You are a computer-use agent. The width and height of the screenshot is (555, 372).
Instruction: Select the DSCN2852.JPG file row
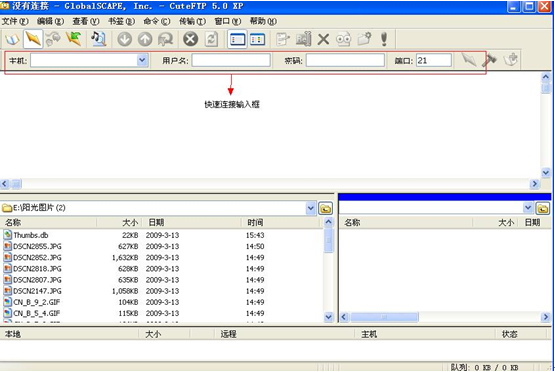(x=161, y=257)
